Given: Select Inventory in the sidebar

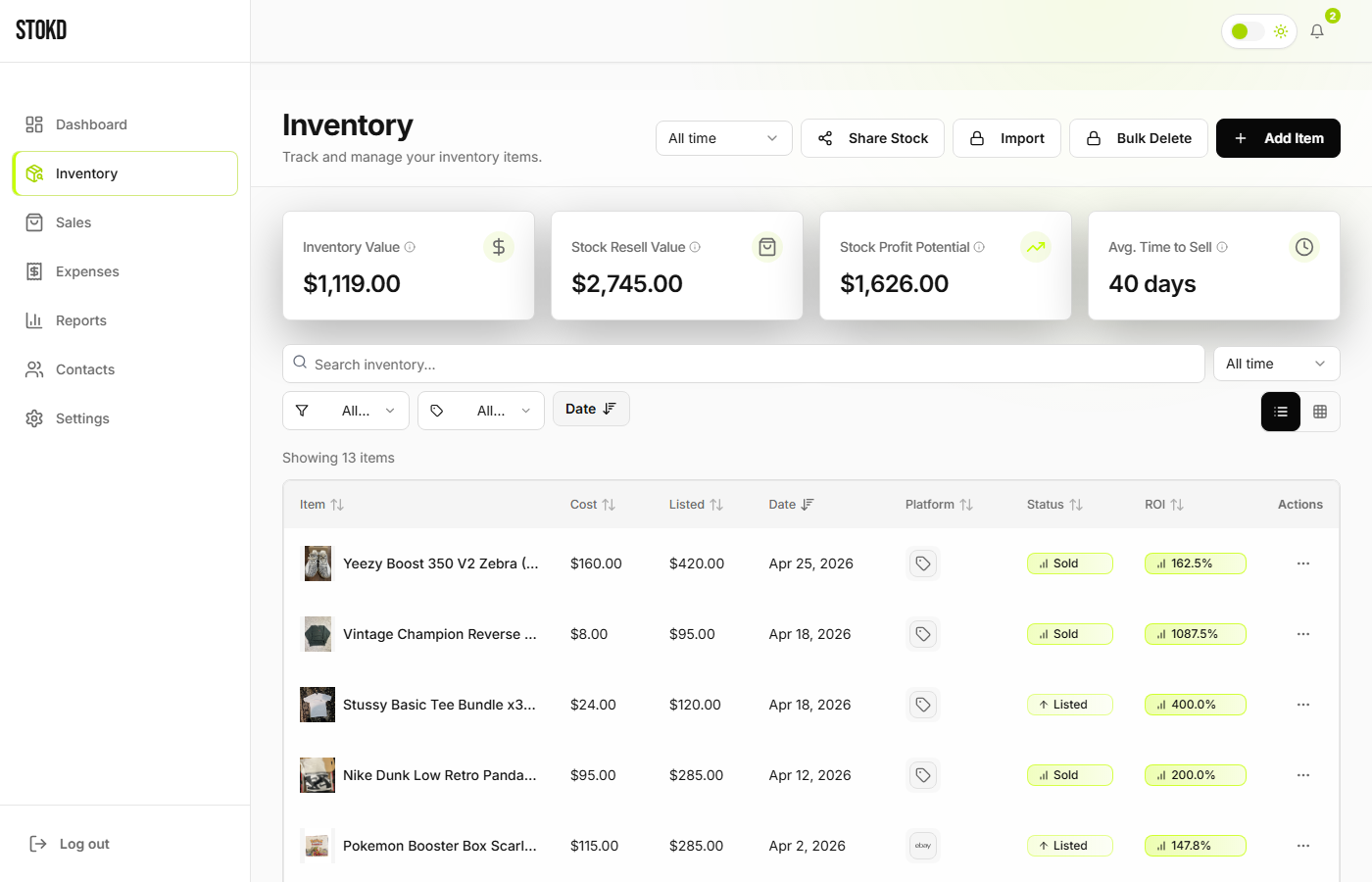Looking at the screenshot, I should pos(125,173).
